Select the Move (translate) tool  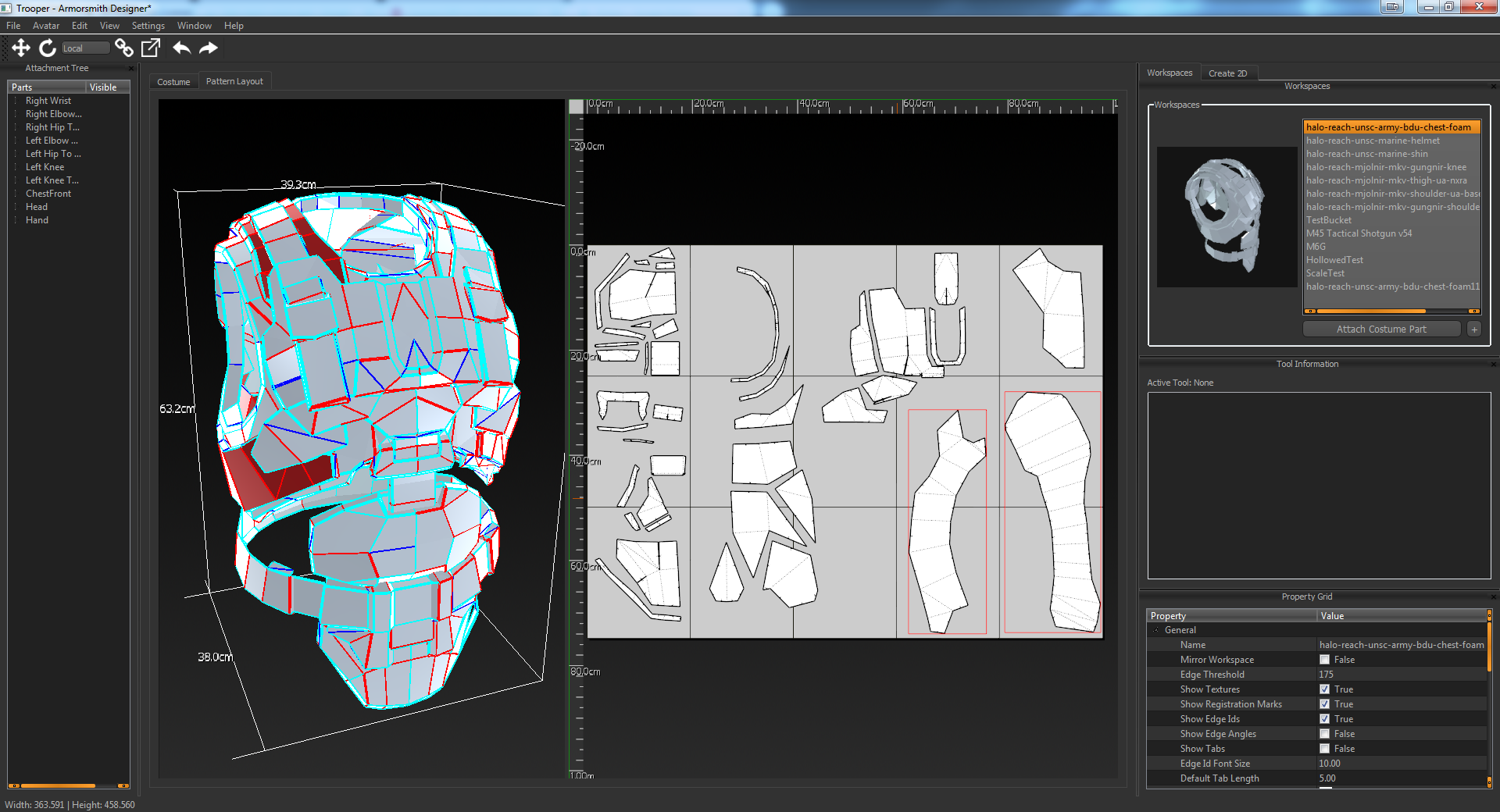pos(21,48)
